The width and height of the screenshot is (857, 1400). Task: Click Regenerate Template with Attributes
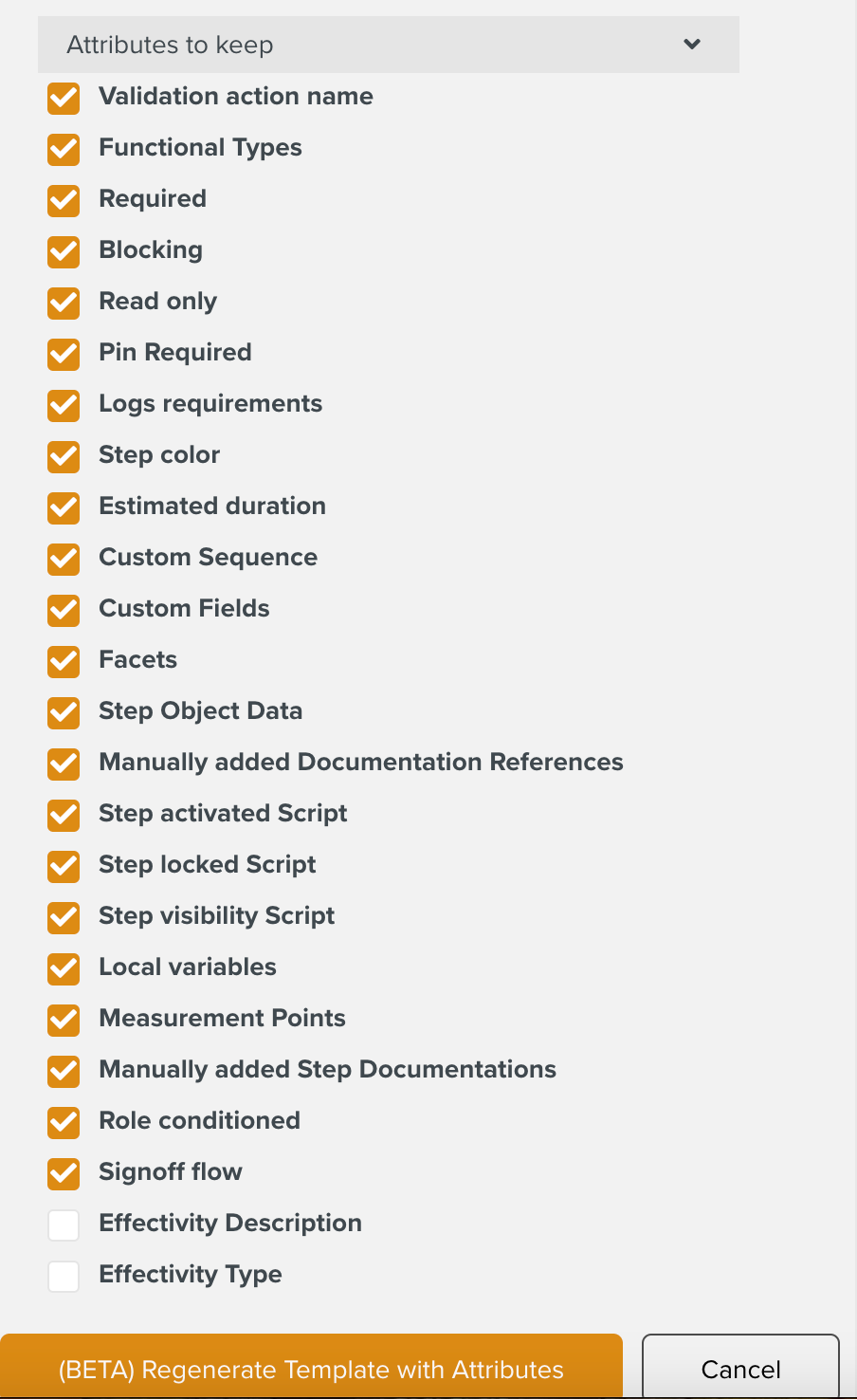[311, 1369]
